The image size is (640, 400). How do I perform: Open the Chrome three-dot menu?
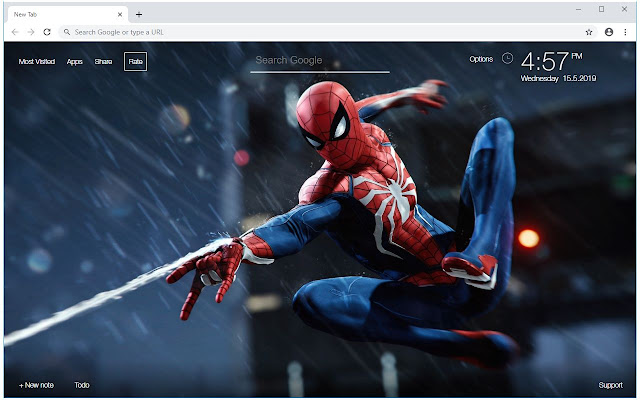pyautogui.click(x=625, y=32)
